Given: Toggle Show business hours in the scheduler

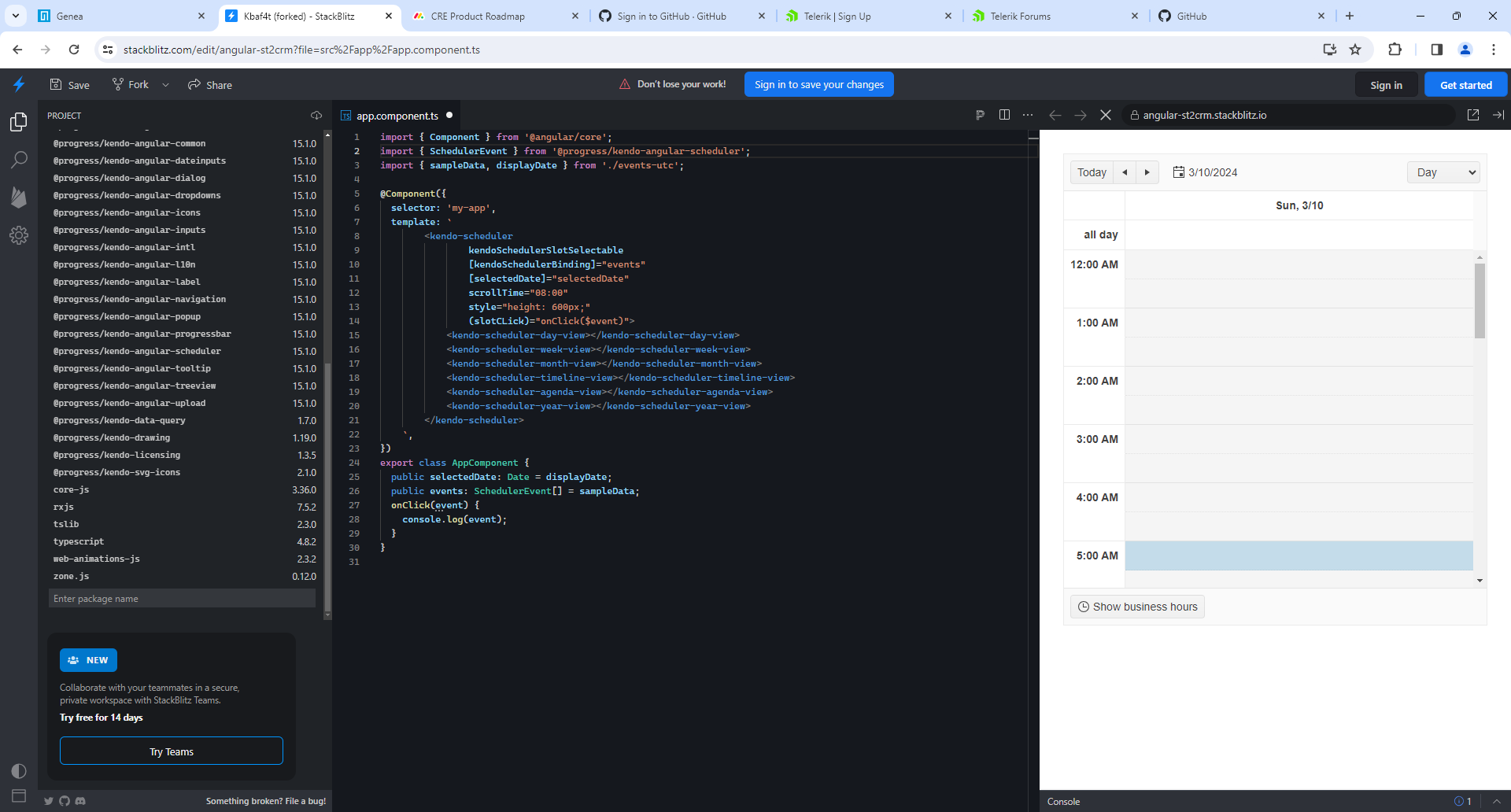Looking at the screenshot, I should [x=1137, y=607].
